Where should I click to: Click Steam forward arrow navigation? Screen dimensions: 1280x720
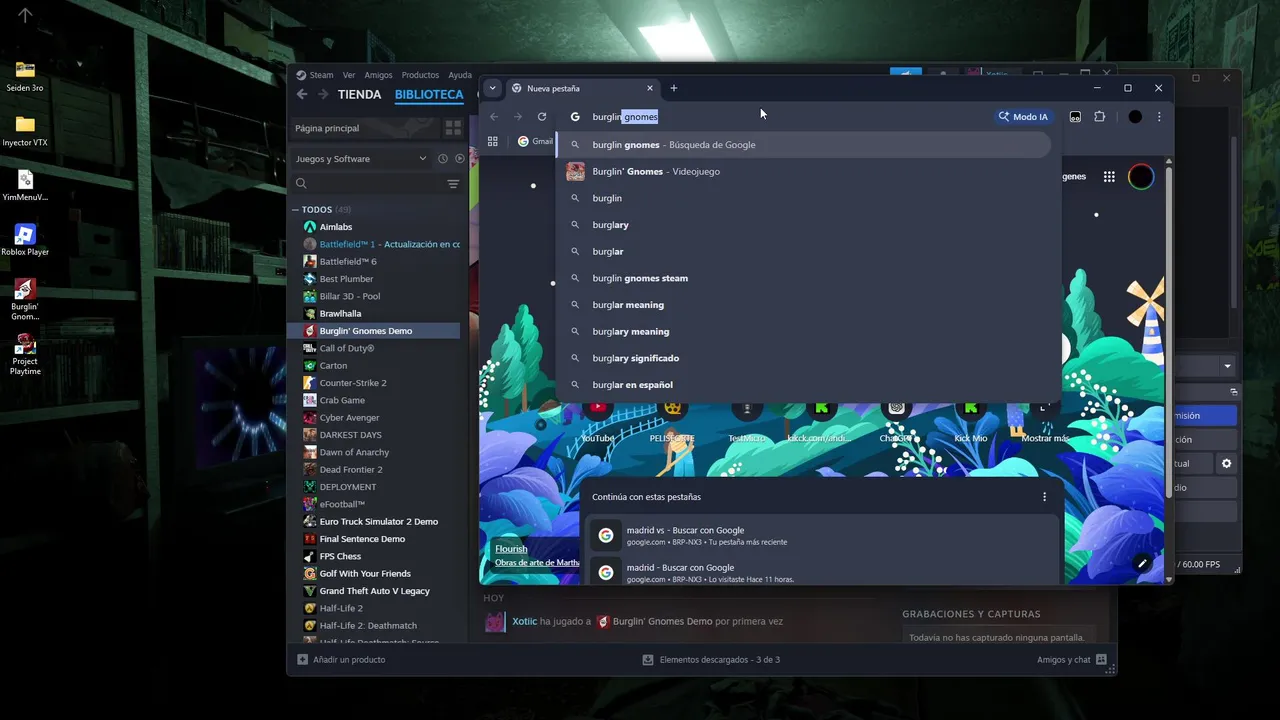click(323, 94)
